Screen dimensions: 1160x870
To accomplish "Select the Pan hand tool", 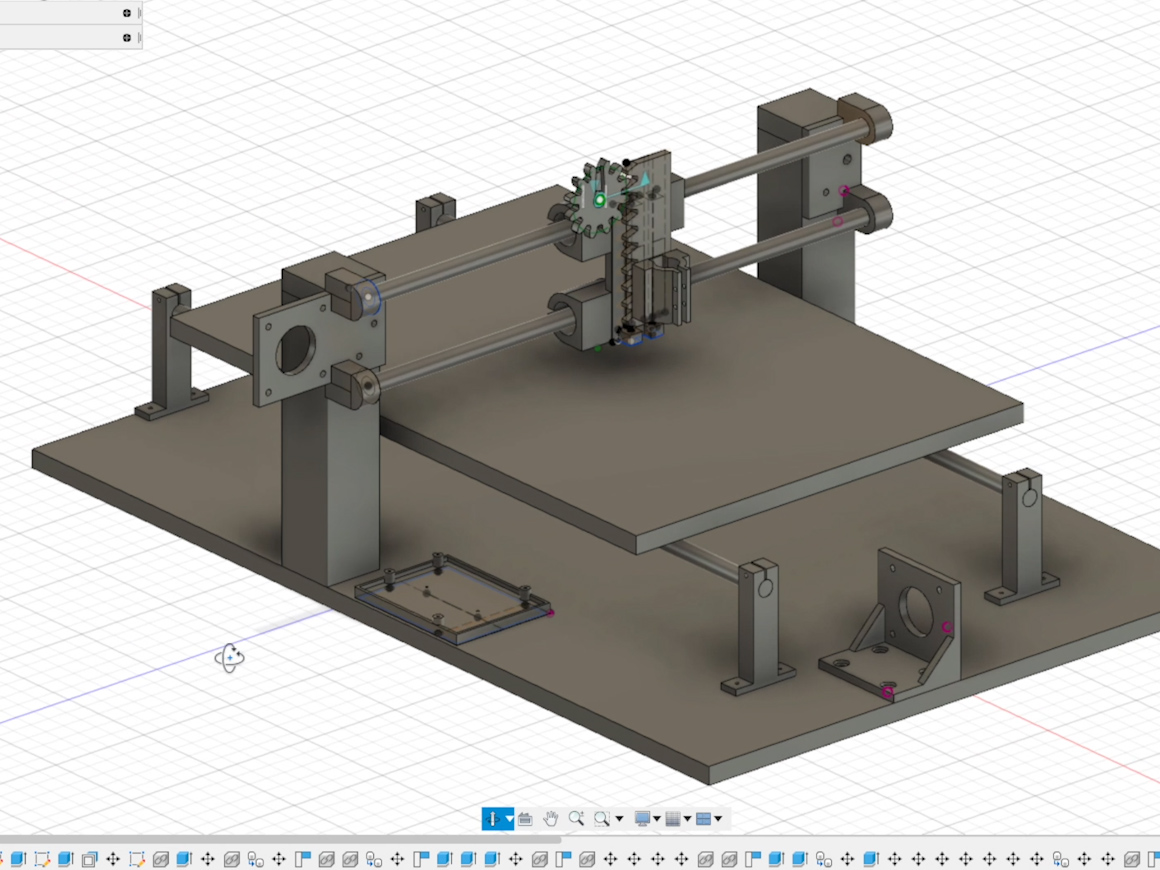I will [551, 819].
